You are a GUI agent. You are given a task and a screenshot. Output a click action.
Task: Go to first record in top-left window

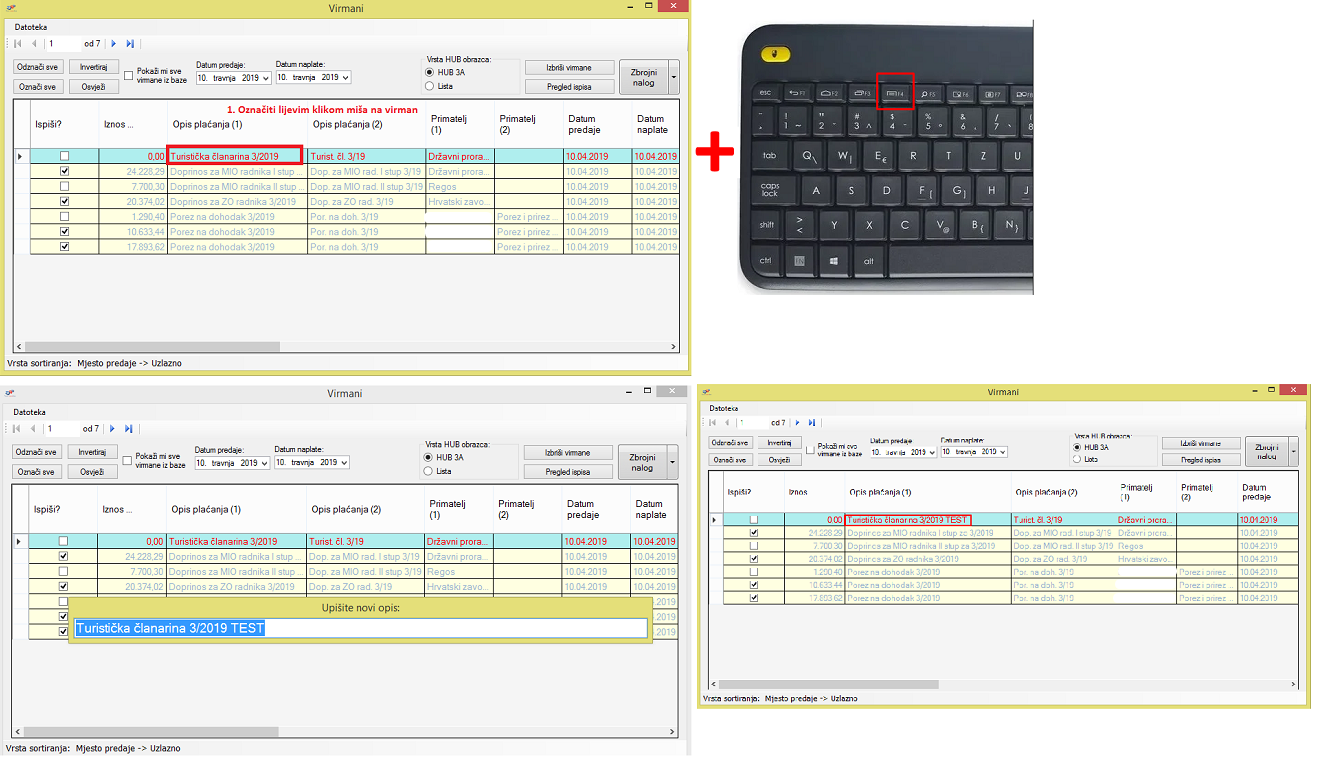tap(18, 44)
